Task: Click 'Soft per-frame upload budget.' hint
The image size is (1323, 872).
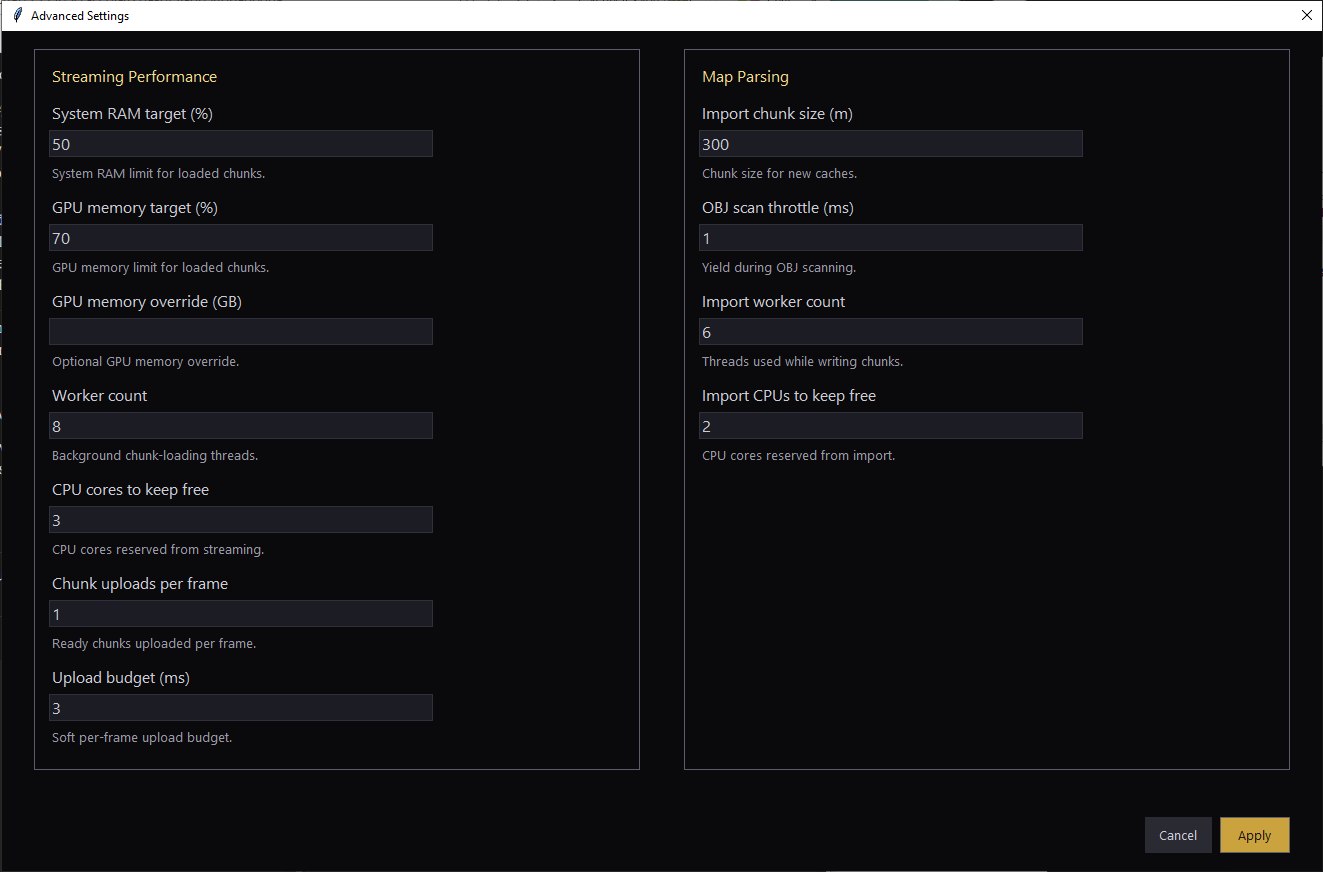Action: coord(142,738)
